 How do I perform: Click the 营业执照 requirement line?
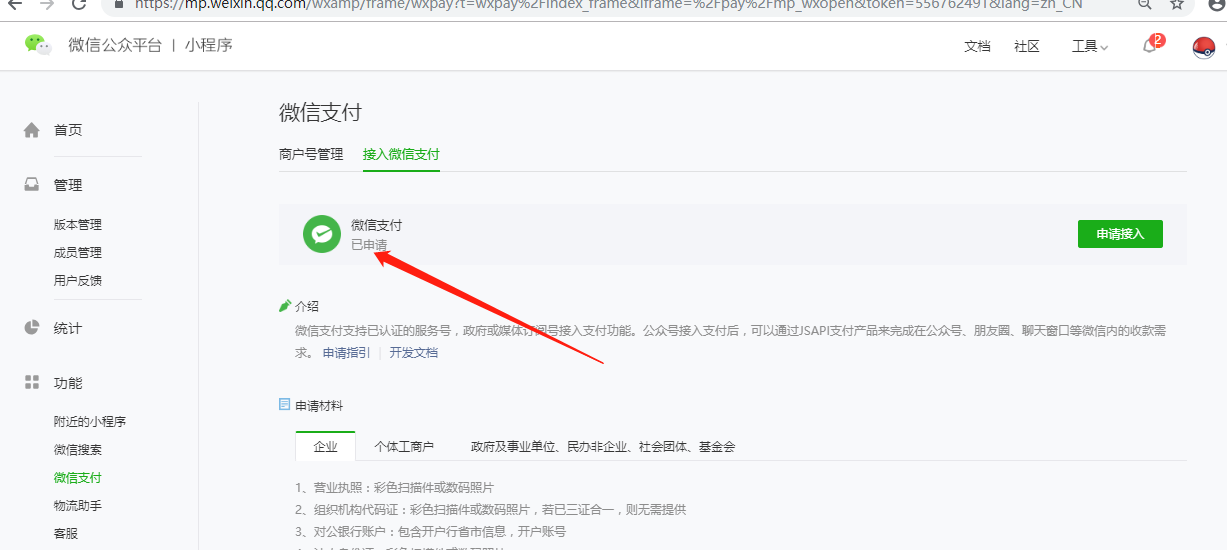pyautogui.click(x=394, y=488)
